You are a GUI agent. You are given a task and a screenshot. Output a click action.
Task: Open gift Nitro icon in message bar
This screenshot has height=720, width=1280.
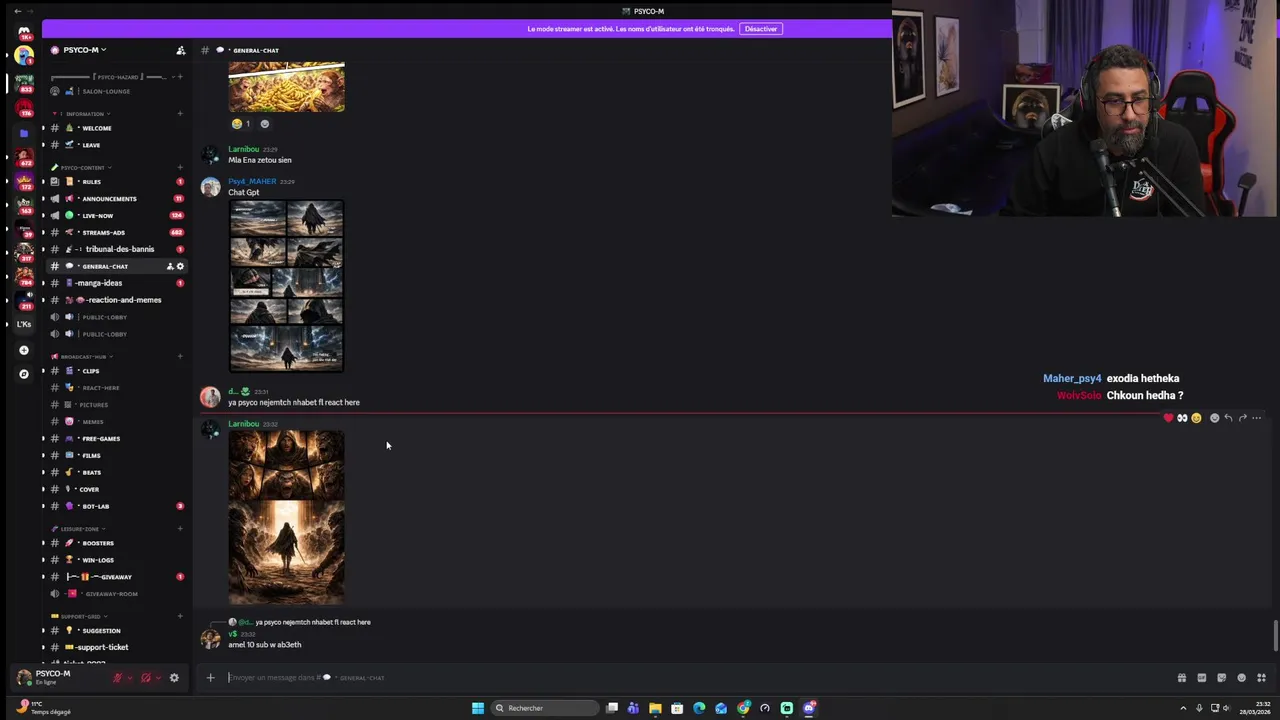1182,677
